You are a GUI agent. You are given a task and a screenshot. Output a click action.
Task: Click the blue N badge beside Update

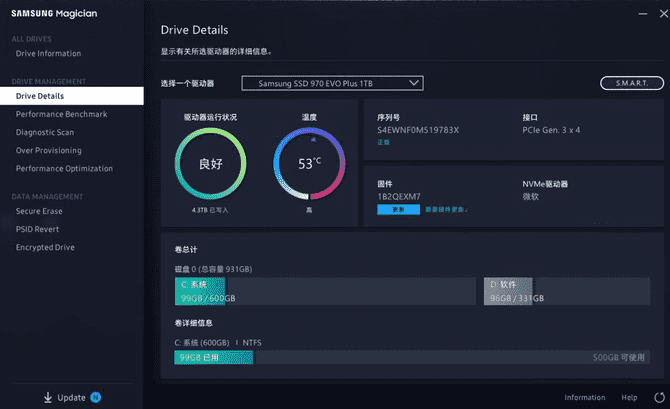pyautogui.click(x=96, y=397)
